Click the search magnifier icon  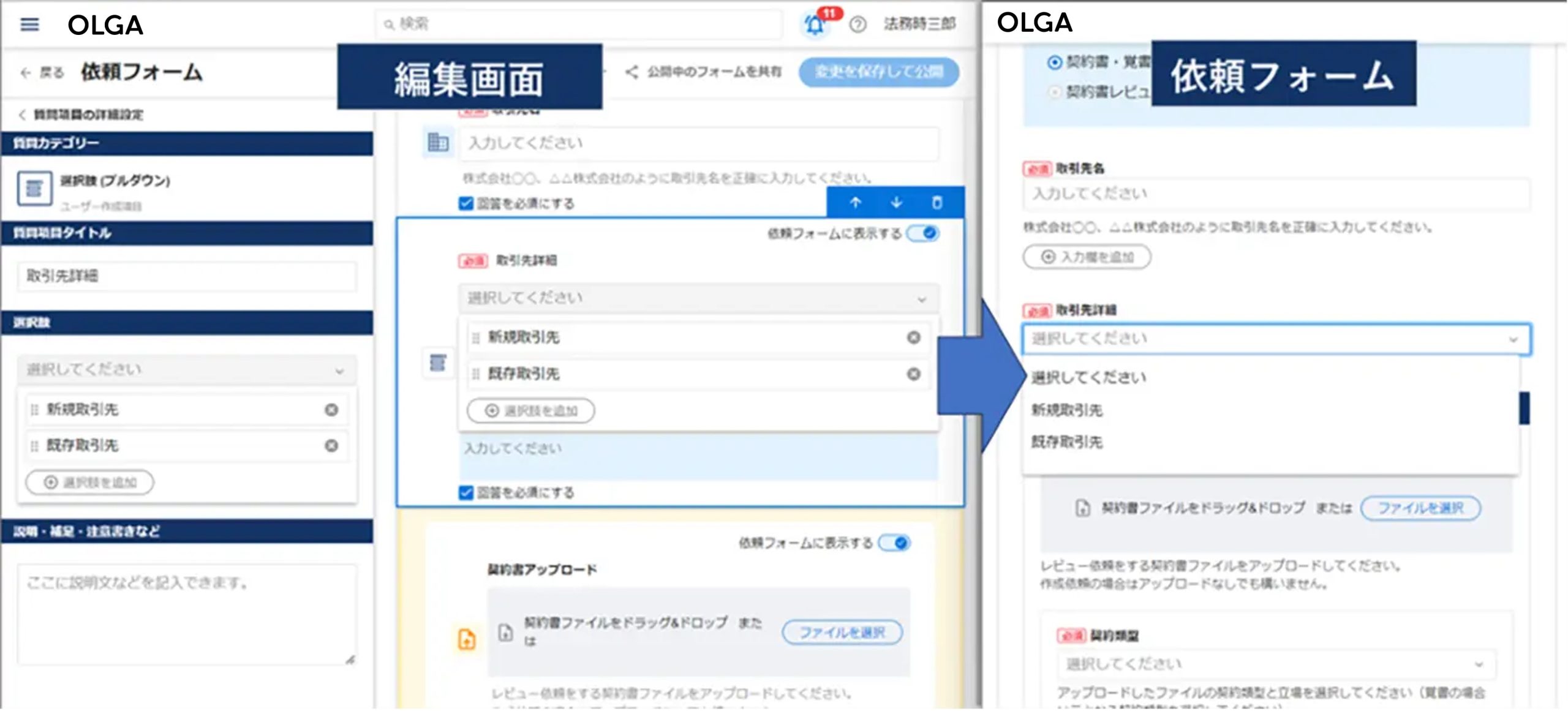(389, 24)
